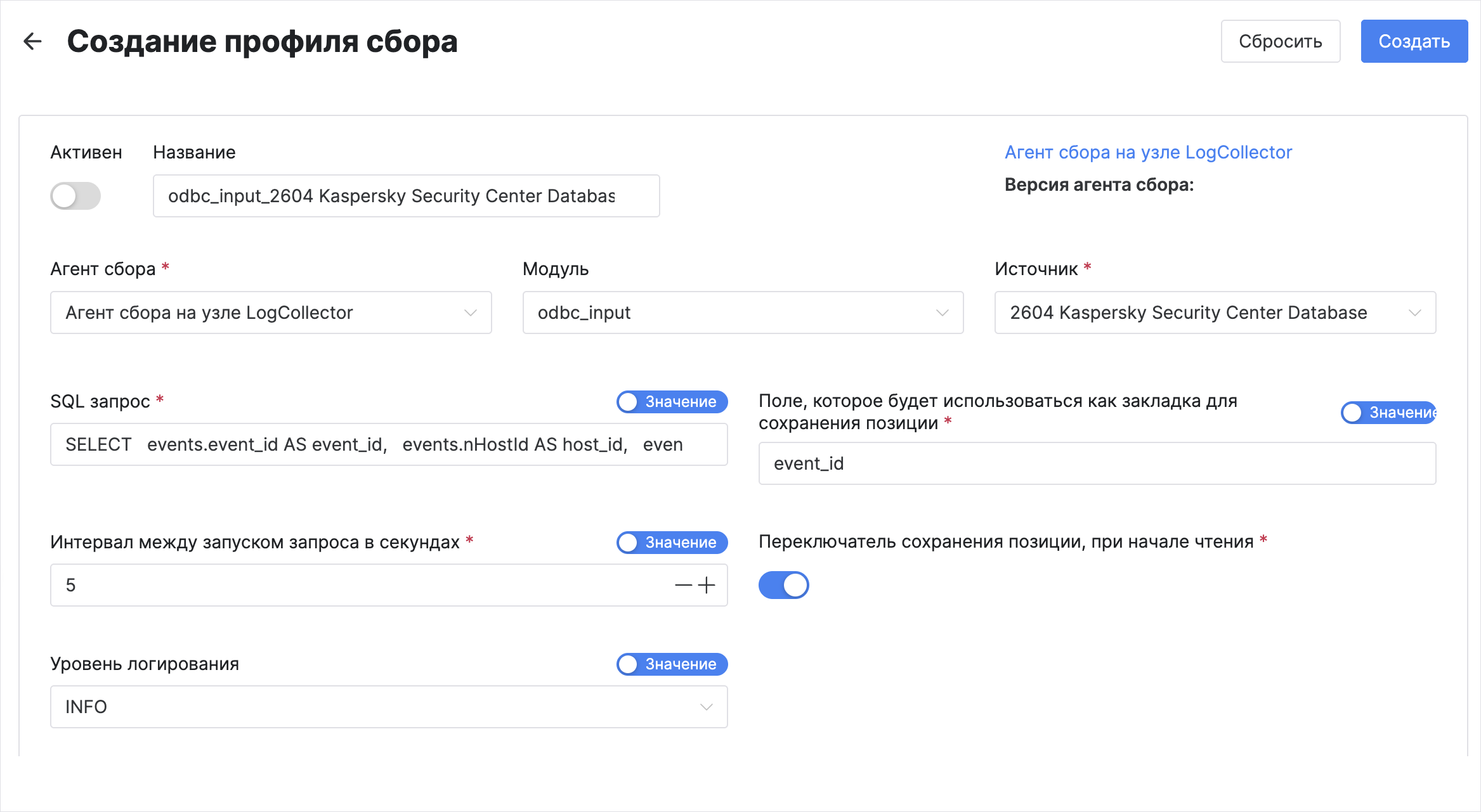The image size is (1481, 812).
Task: Toggle Значение switch for SQL запрос
Action: (672, 402)
